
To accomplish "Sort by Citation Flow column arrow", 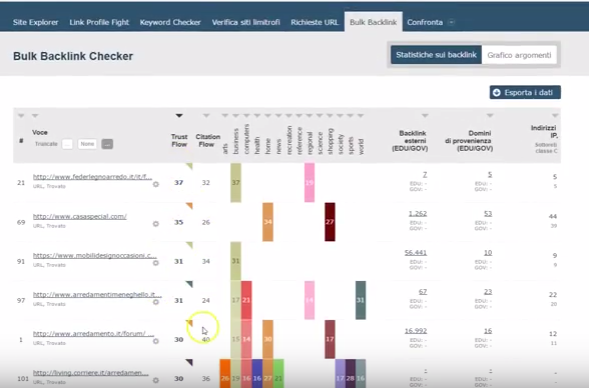I will 206,116.
